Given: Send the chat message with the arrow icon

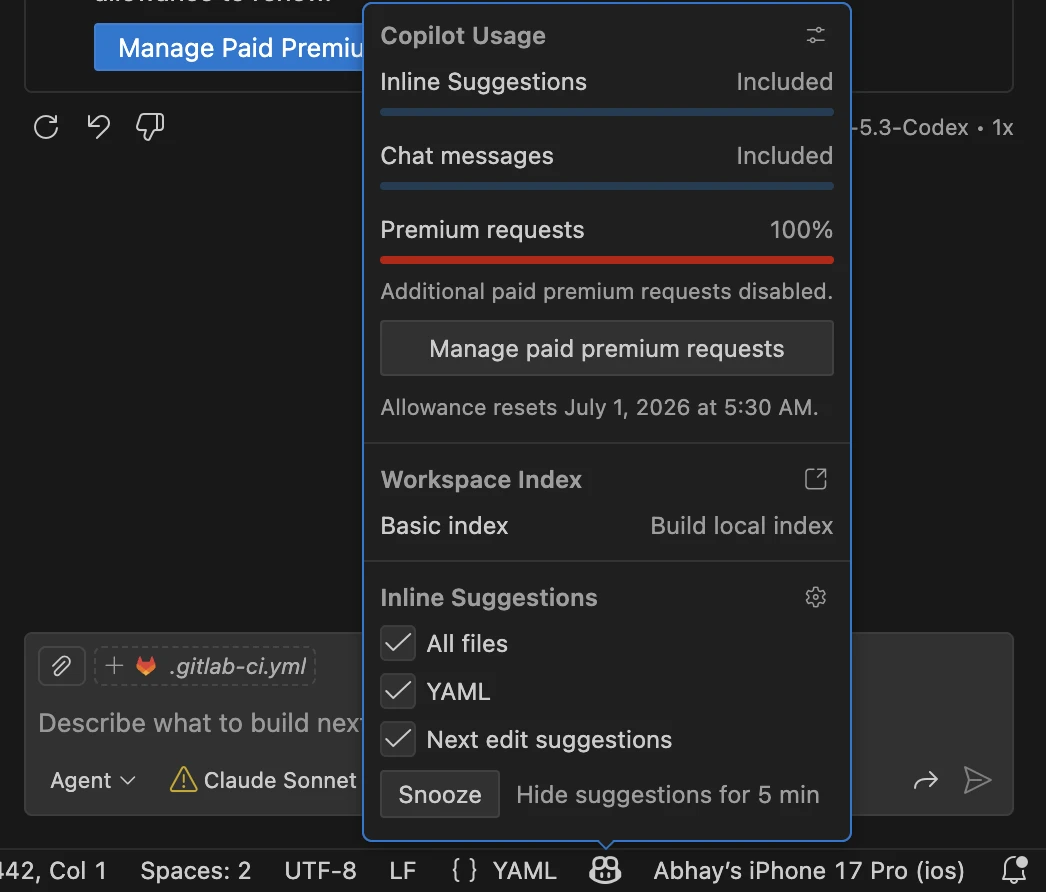Looking at the screenshot, I should [x=977, y=780].
